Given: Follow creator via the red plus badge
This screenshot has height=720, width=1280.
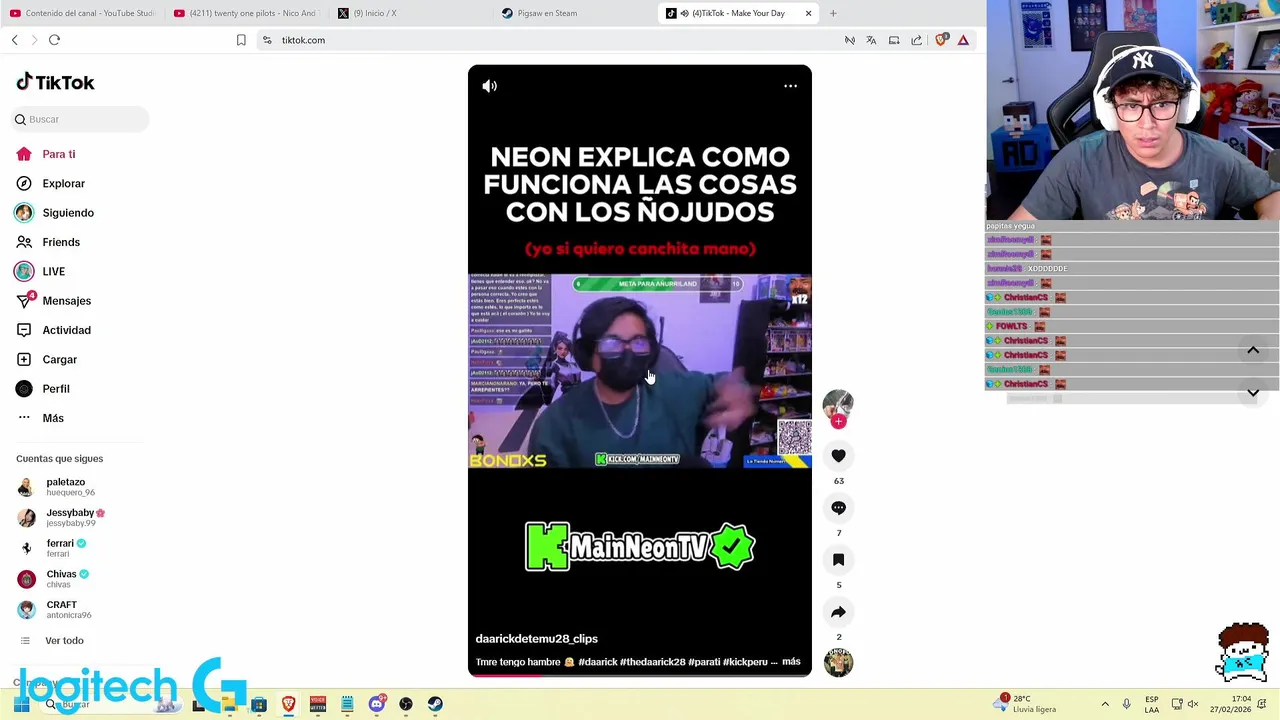Looking at the screenshot, I should click(x=838, y=422).
